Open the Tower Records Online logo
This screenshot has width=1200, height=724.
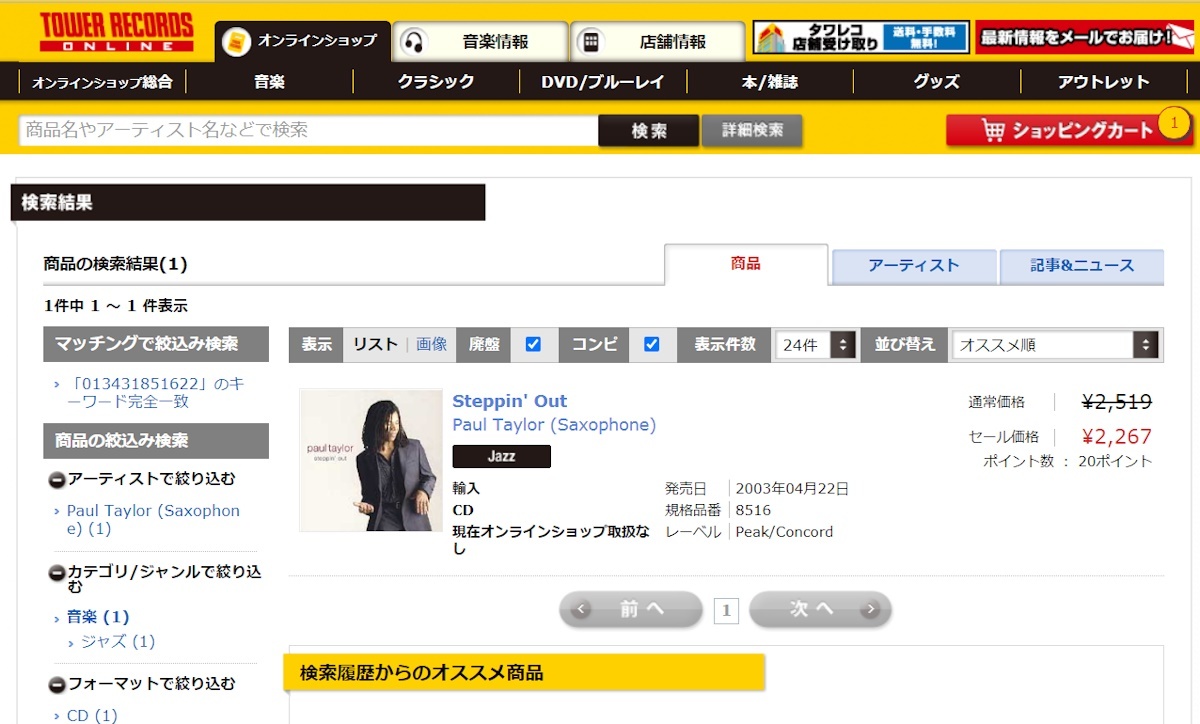pyautogui.click(x=116, y=31)
